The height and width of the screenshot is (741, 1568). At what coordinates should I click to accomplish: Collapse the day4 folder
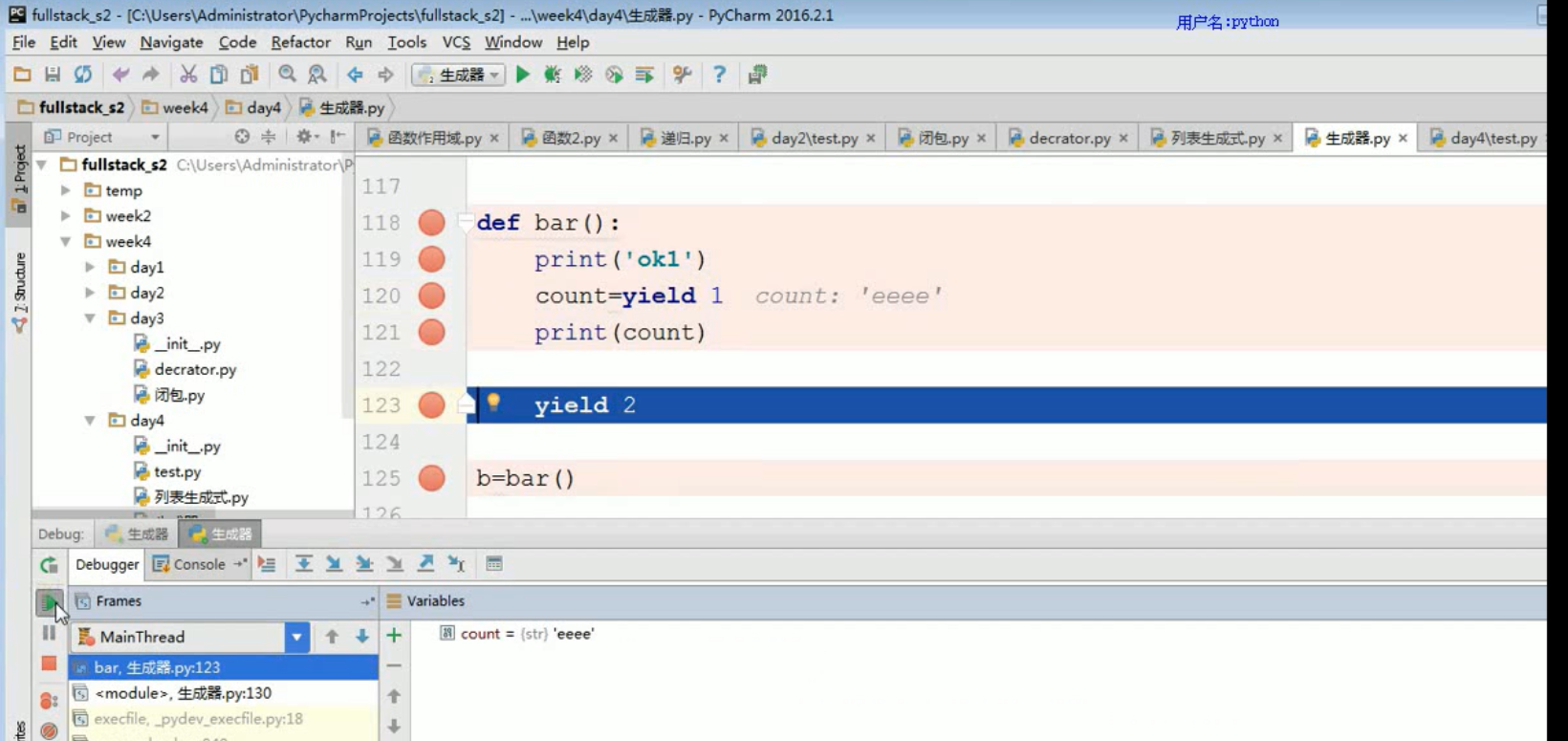pyautogui.click(x=90, y=421)
